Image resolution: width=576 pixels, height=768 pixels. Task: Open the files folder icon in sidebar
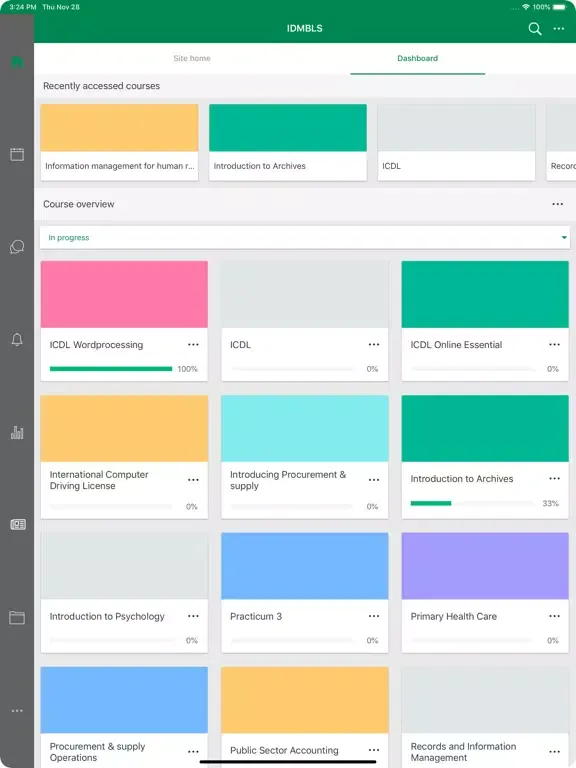[17, 618]
